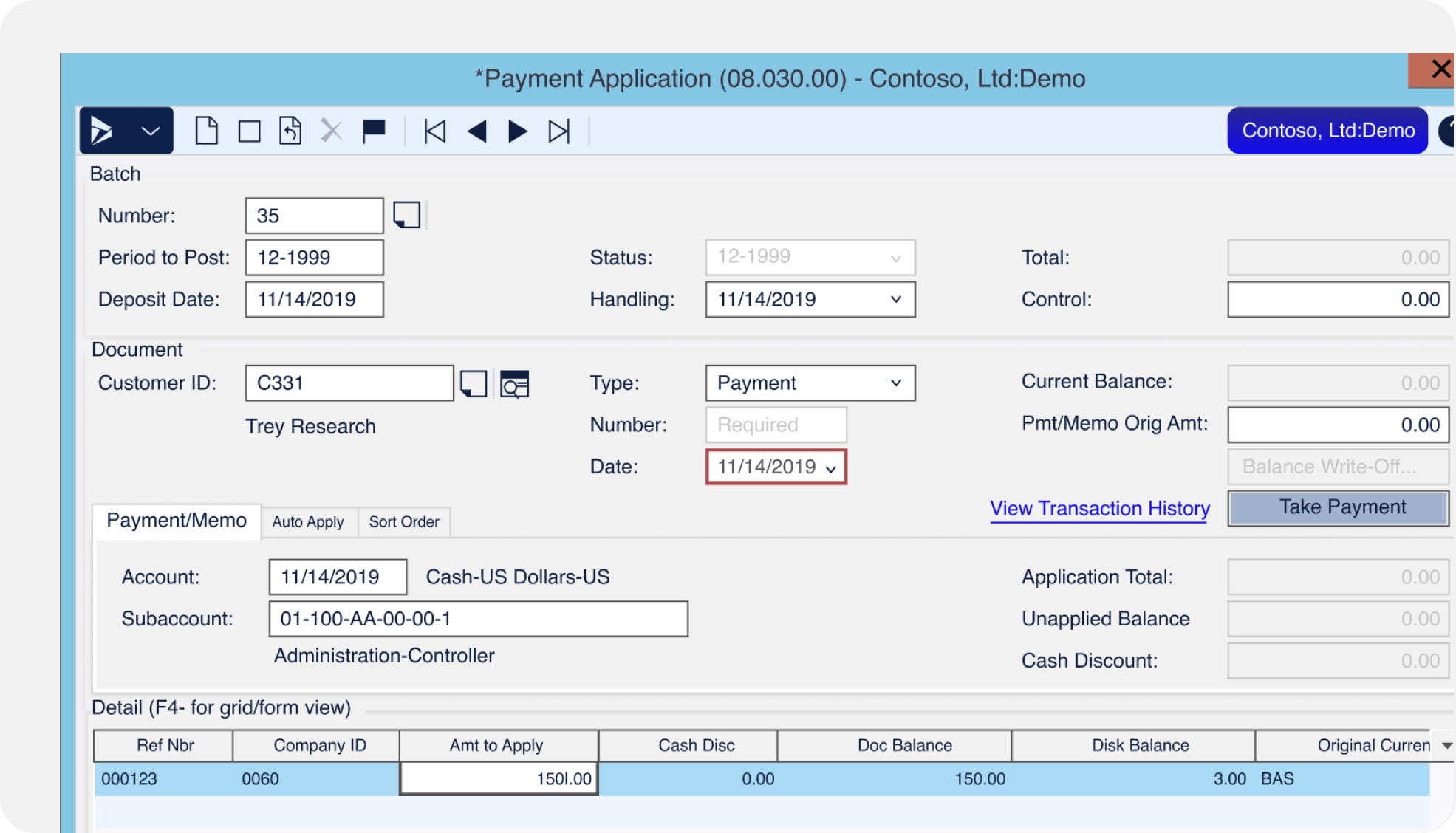The height and width of the screenshot is (833, 1456).
Task: Switch to the Auto Apply tab
Action: coord(307,522)
